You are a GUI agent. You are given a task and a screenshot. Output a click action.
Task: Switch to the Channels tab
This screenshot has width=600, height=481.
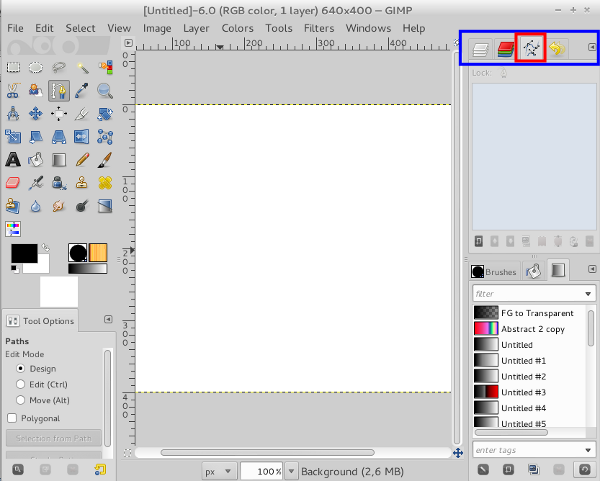click(x=505, y=49)
